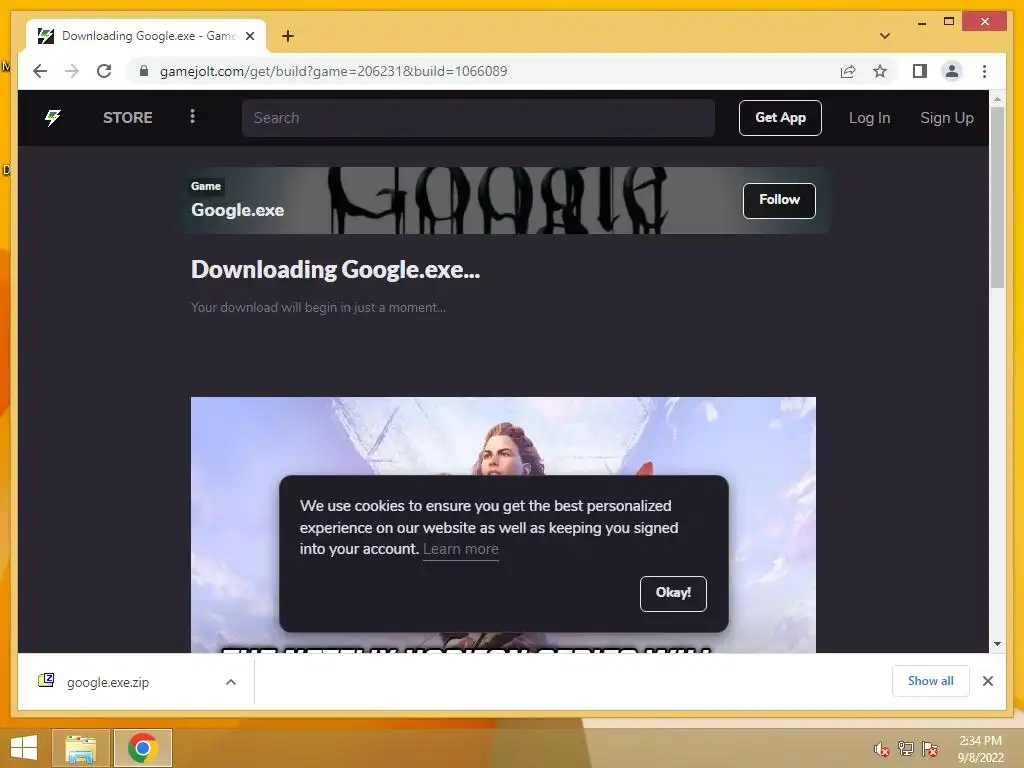The image size is (1024, 768).
Task: Click Sign Up
Action: (946, 118)
